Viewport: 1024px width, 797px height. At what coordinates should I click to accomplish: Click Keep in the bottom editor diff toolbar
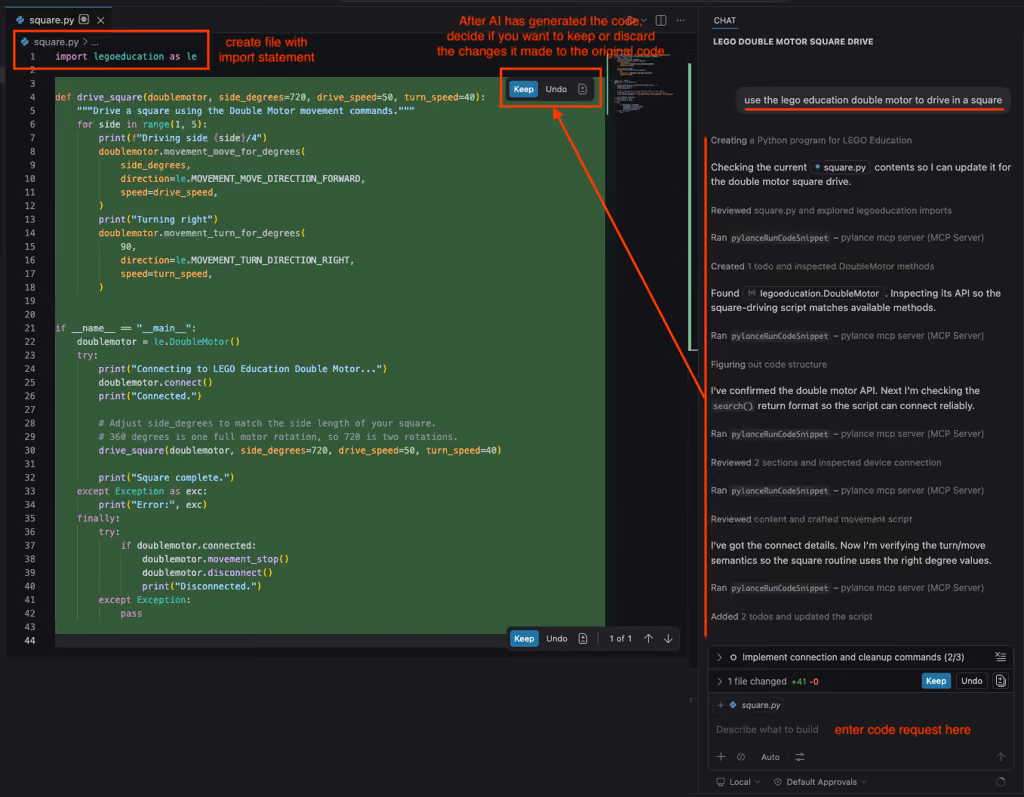tap(524, 639)
